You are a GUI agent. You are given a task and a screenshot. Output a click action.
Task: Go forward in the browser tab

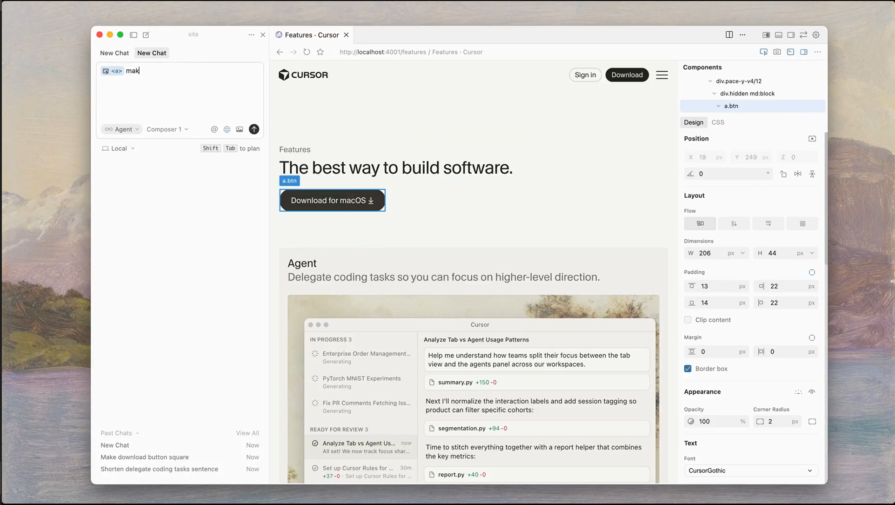click(293, 52)
